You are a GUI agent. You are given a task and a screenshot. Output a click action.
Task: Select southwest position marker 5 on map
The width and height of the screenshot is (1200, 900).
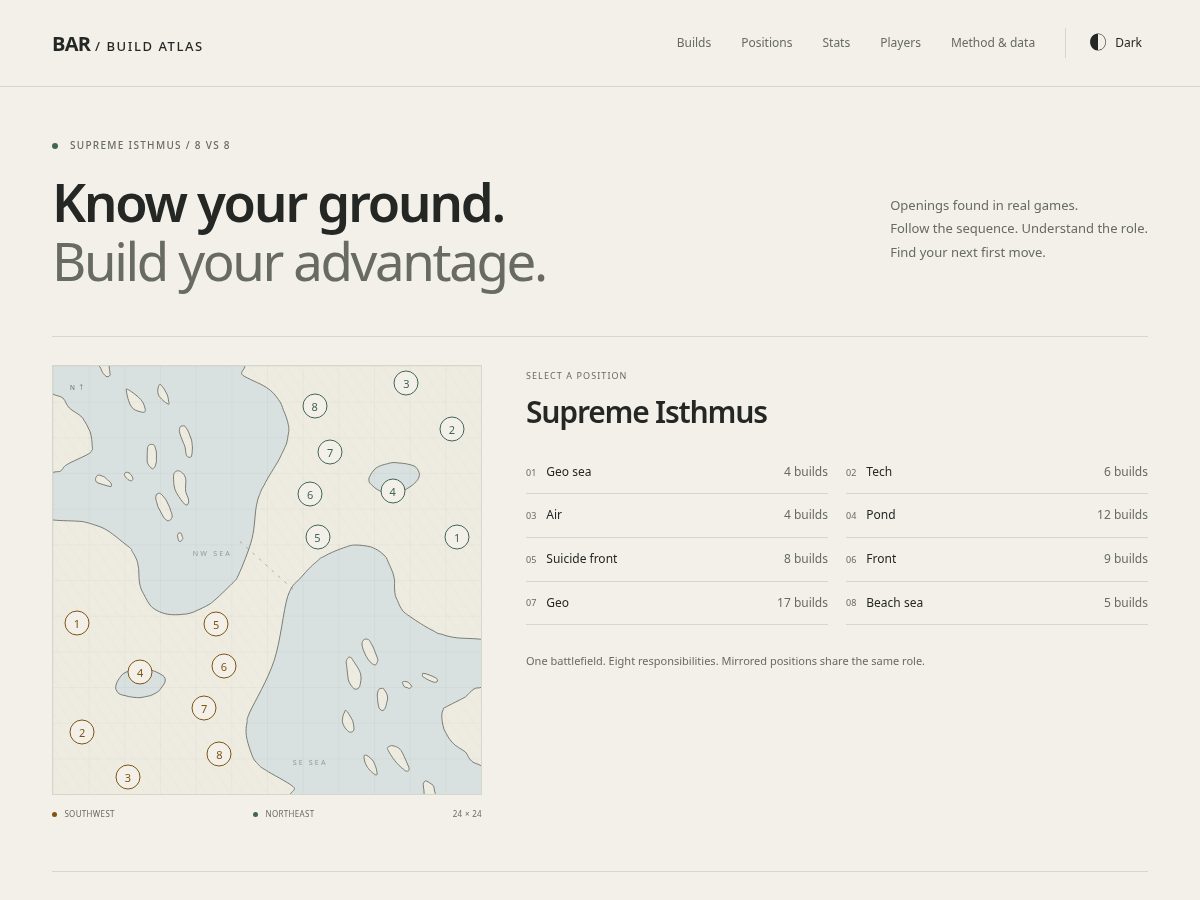coord(216,624)
